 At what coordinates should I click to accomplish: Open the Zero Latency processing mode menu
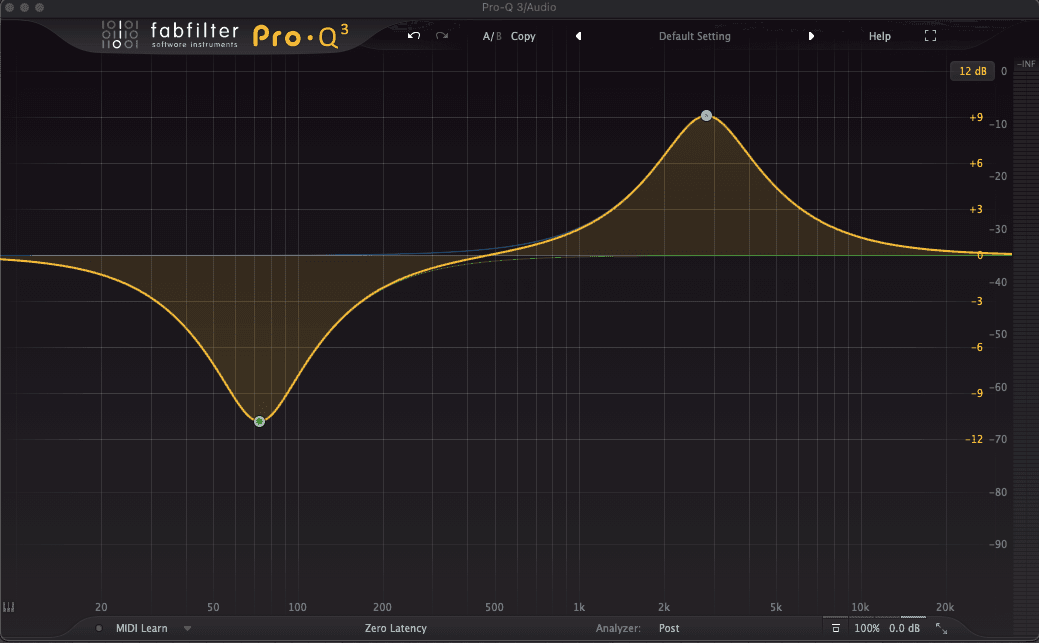(396, 628)
